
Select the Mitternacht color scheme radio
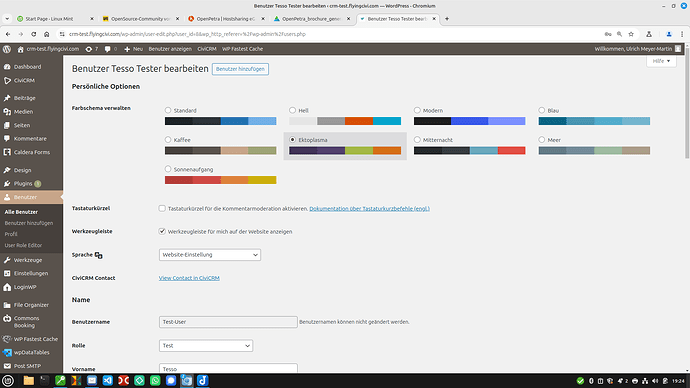(x=417, y=139)
